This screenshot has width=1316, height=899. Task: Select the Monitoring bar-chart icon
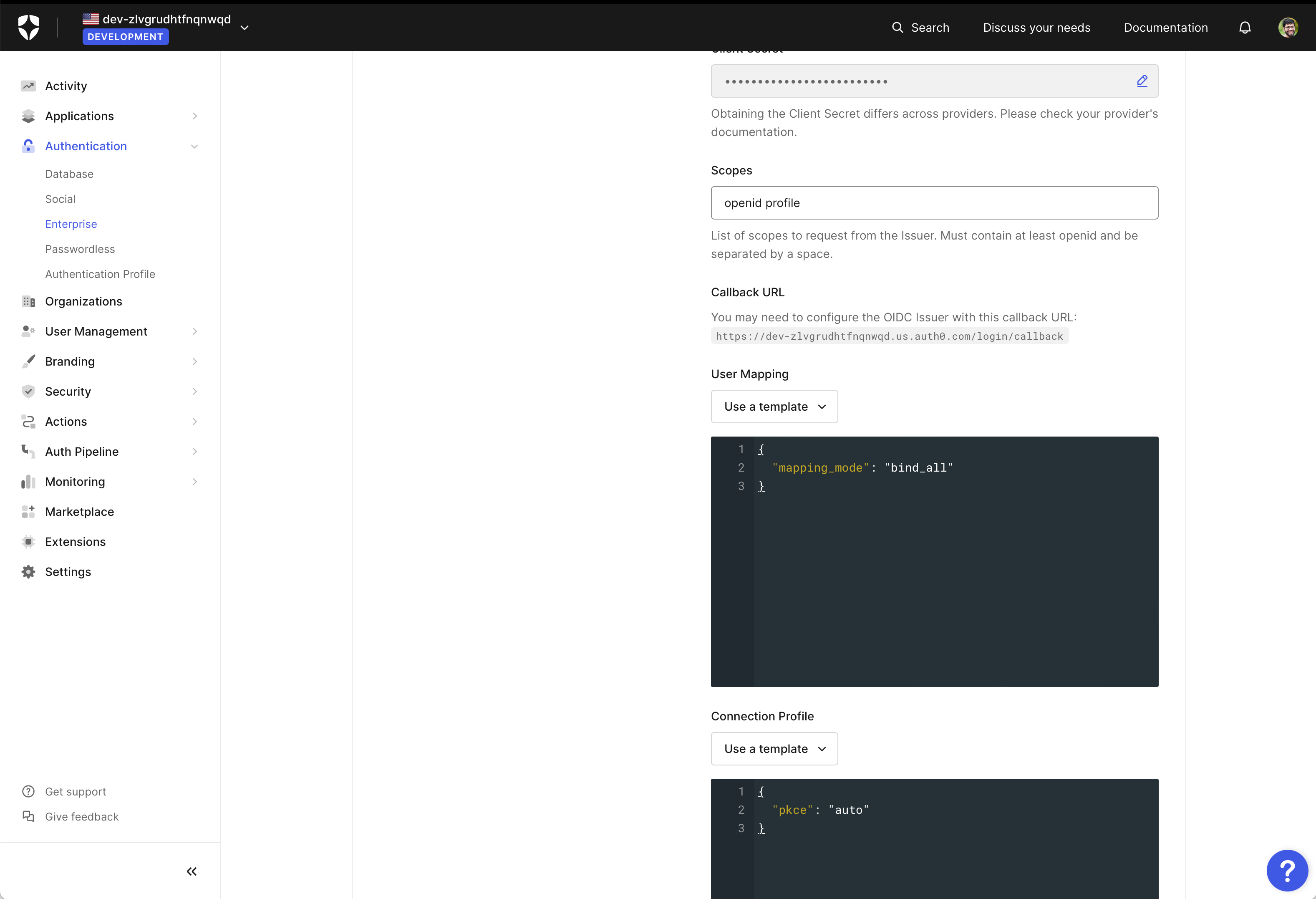28,482
